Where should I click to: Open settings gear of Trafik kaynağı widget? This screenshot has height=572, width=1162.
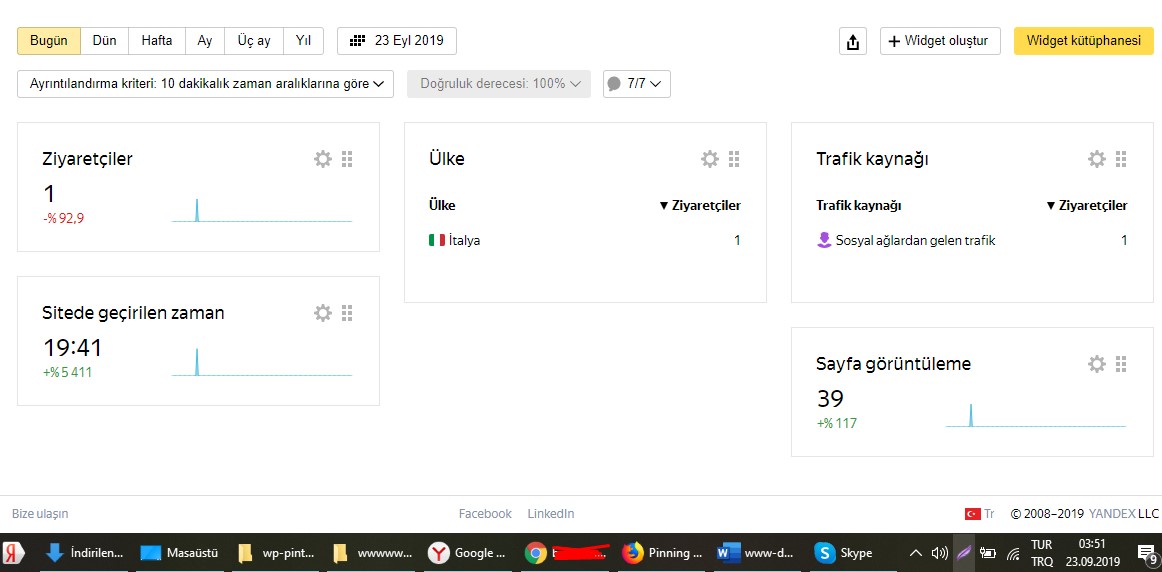pyautogui.click(x=1096, y=159)
